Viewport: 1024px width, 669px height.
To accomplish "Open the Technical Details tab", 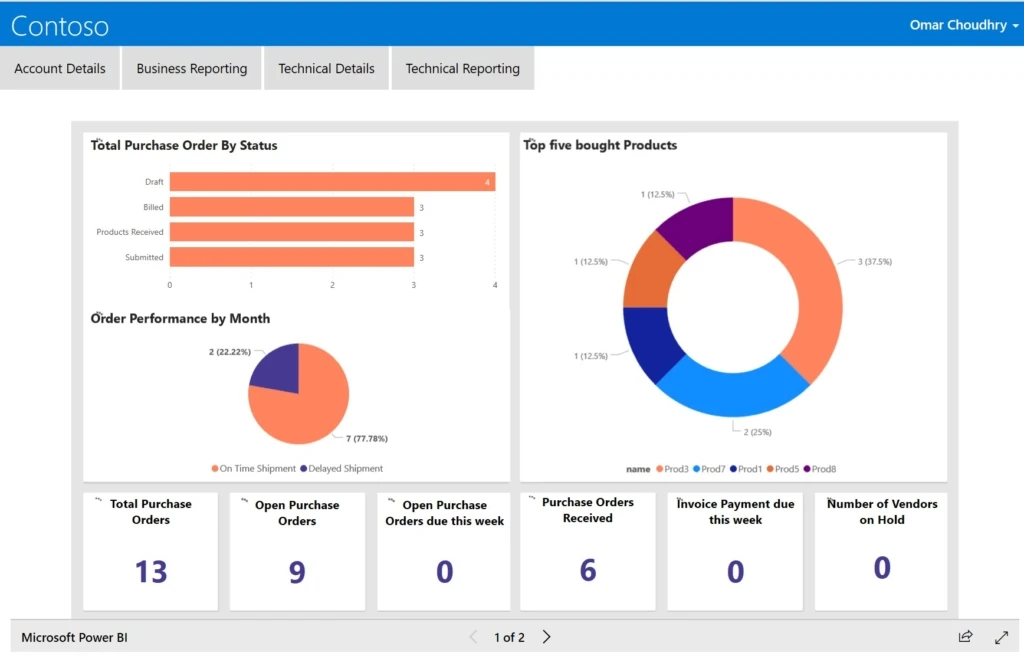I will coord(326,68).
